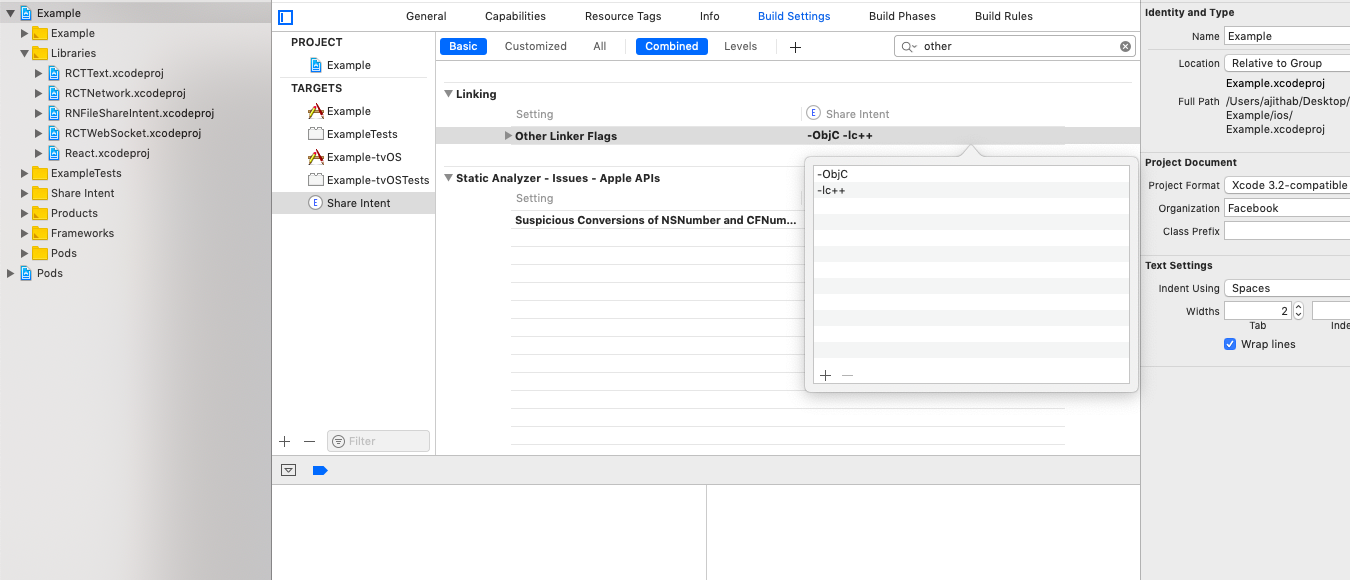Image resolution: width=1350 pixels, height=580 pixels.
Task: Remove selected target with minus button
Action: click(309, 441)
